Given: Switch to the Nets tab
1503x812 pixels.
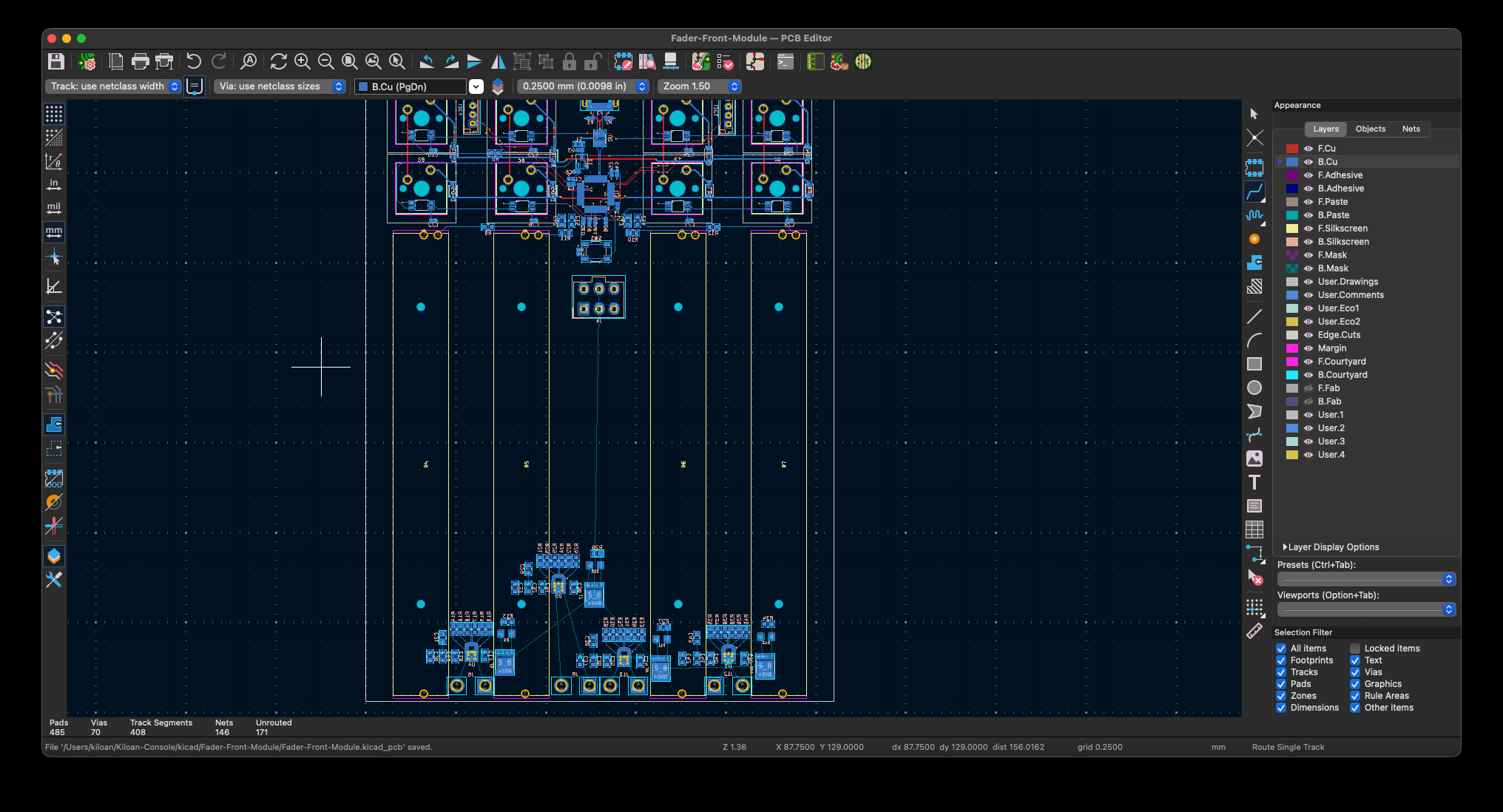Looking at the screenshot, I should click(x=1411, y=129).
